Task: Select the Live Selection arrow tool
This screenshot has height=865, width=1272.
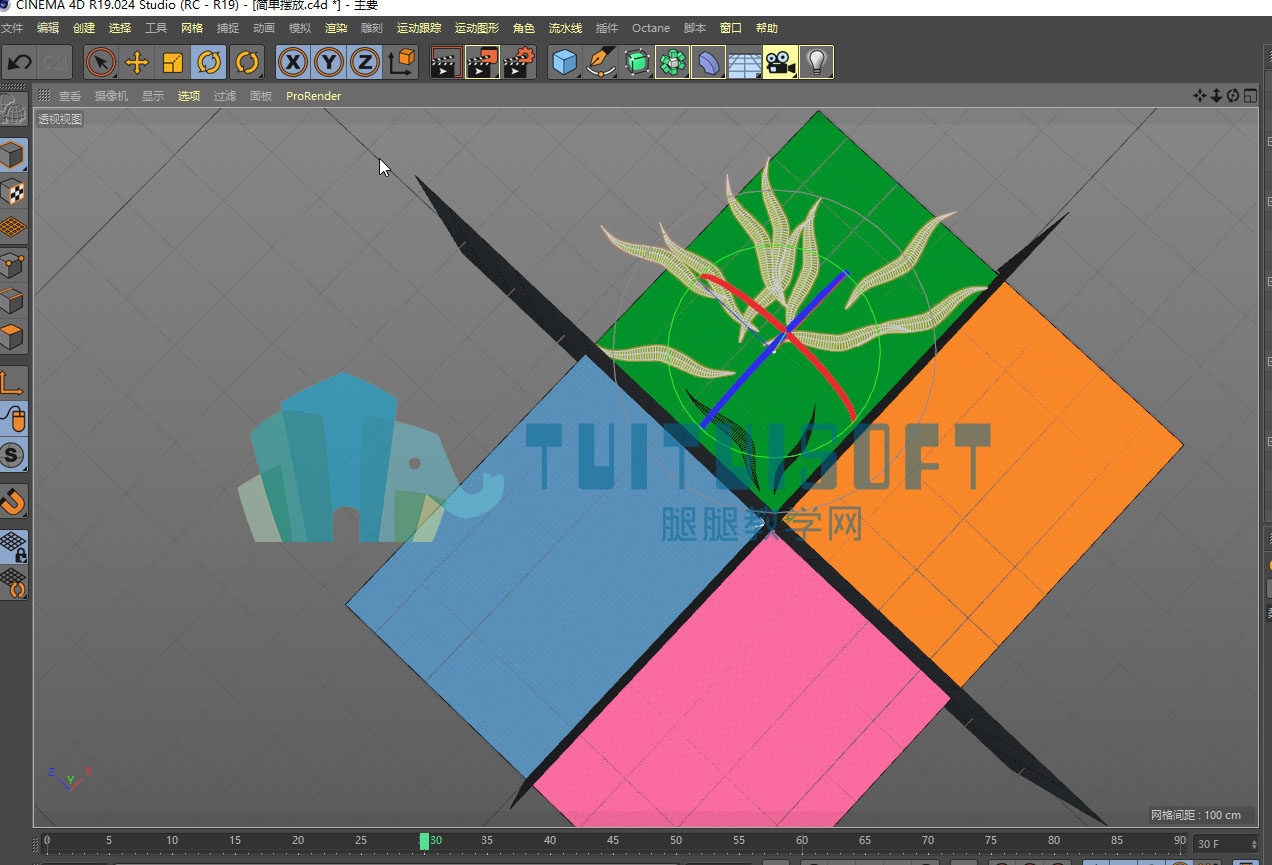Action: [101, 63]
